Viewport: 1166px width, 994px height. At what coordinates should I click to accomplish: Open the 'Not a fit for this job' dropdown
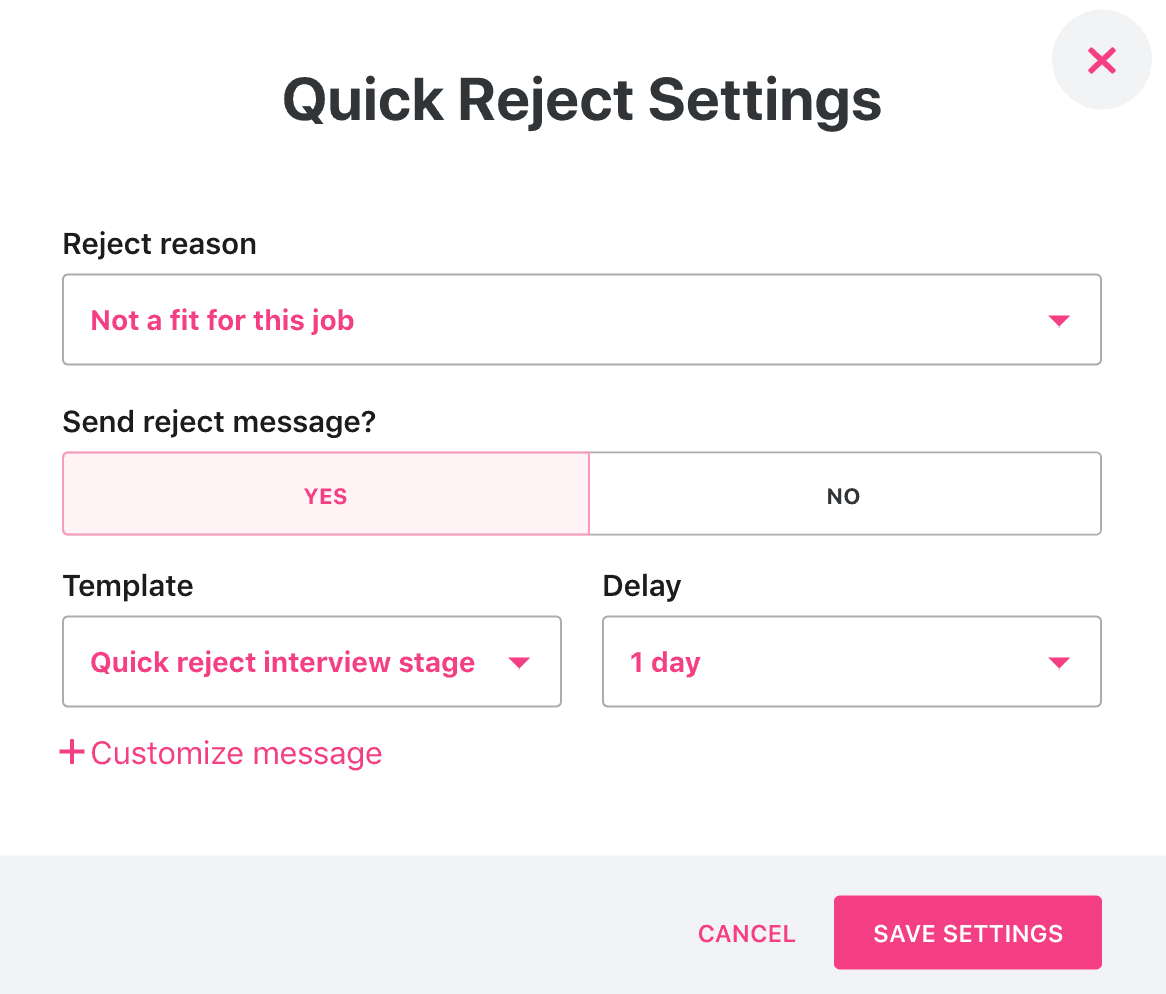582,320
